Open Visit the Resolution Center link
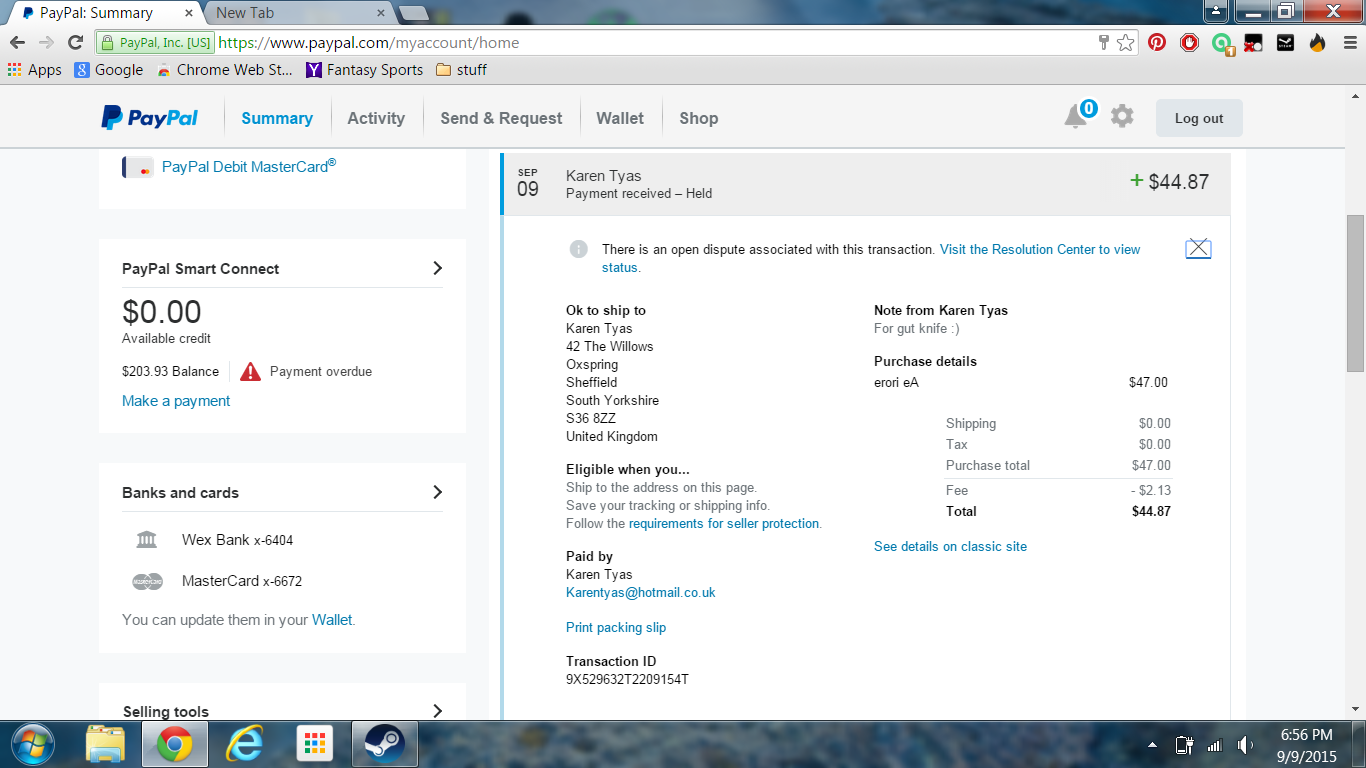Image resolution: width=1366 pixels, height=768 pixels. click(x=1040, y=250)
